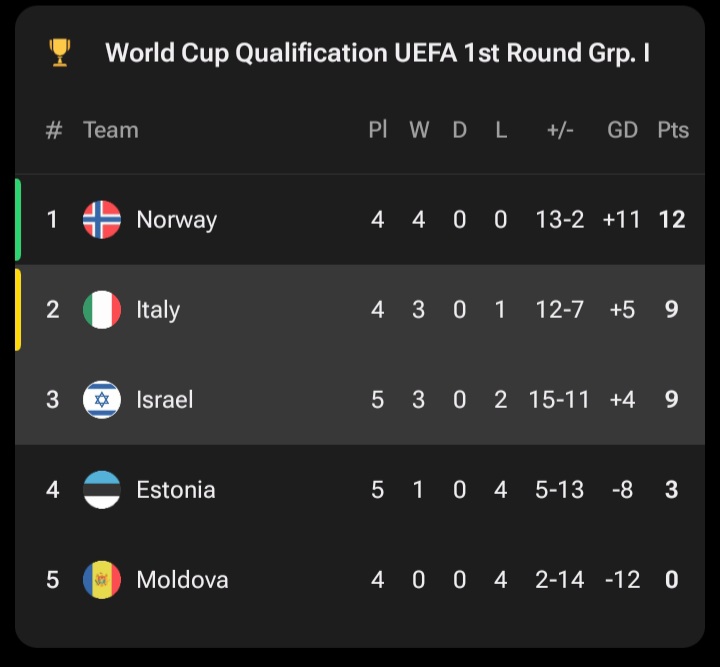Click the Pl column header
This screenshot has height=667, width=720.
(377, 130)
